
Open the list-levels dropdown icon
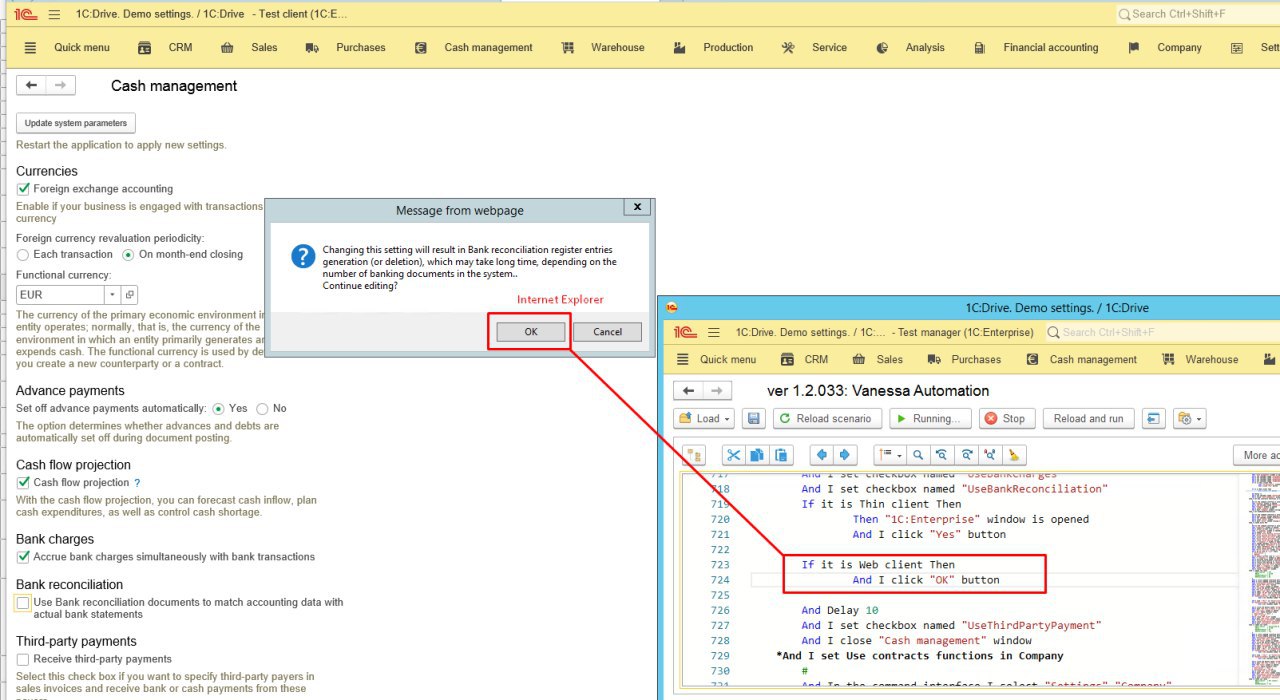(x=889, y=455)
